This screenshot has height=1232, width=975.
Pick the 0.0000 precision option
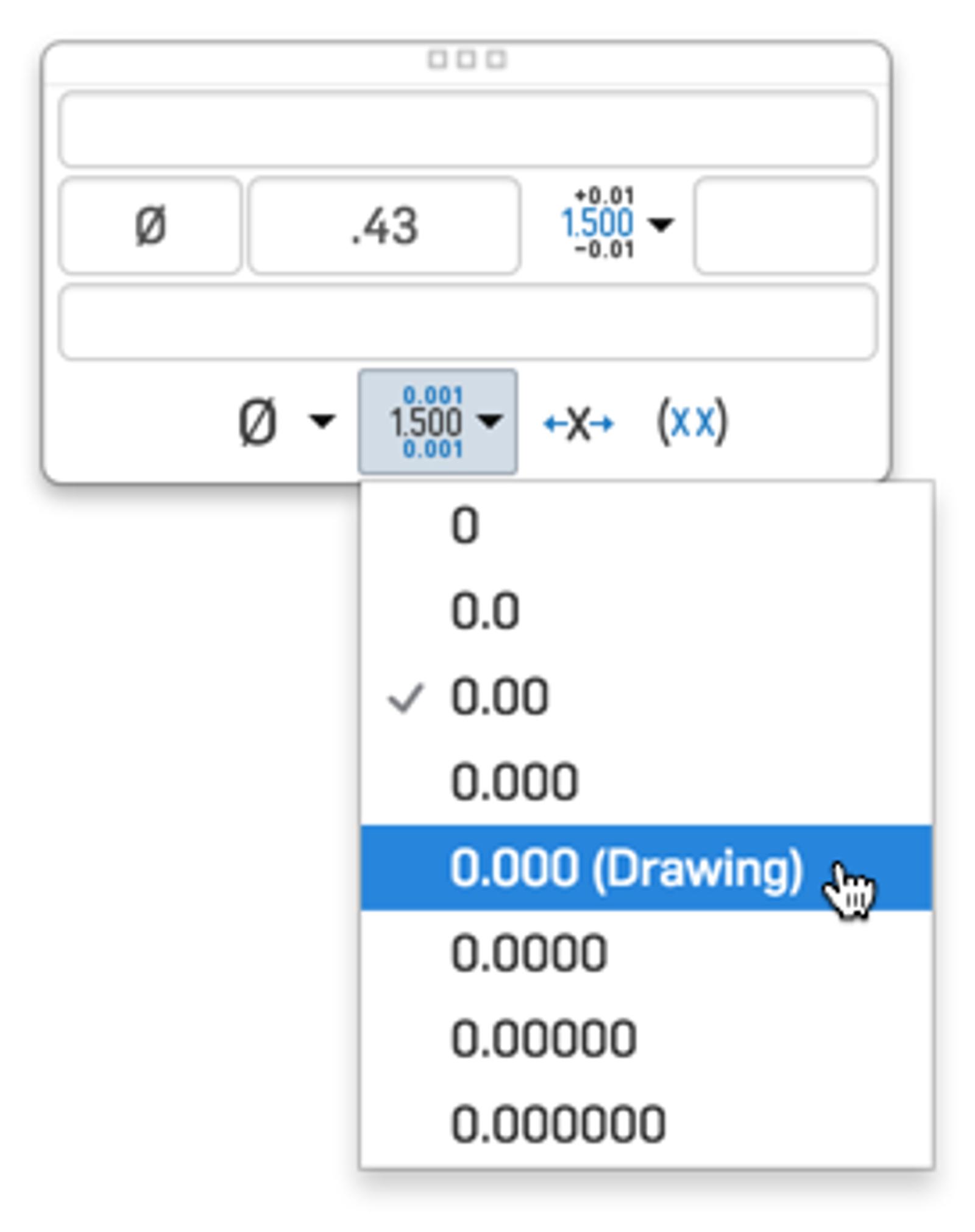pos(528,953)
